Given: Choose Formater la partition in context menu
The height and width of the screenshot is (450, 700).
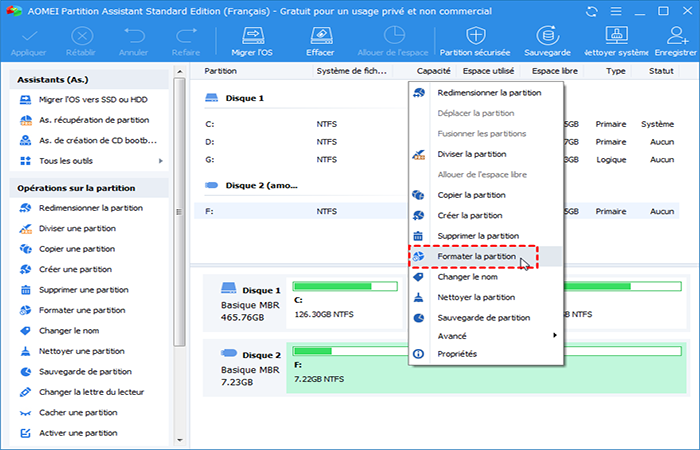Looking at the screenshot, I should coord(477,256).
